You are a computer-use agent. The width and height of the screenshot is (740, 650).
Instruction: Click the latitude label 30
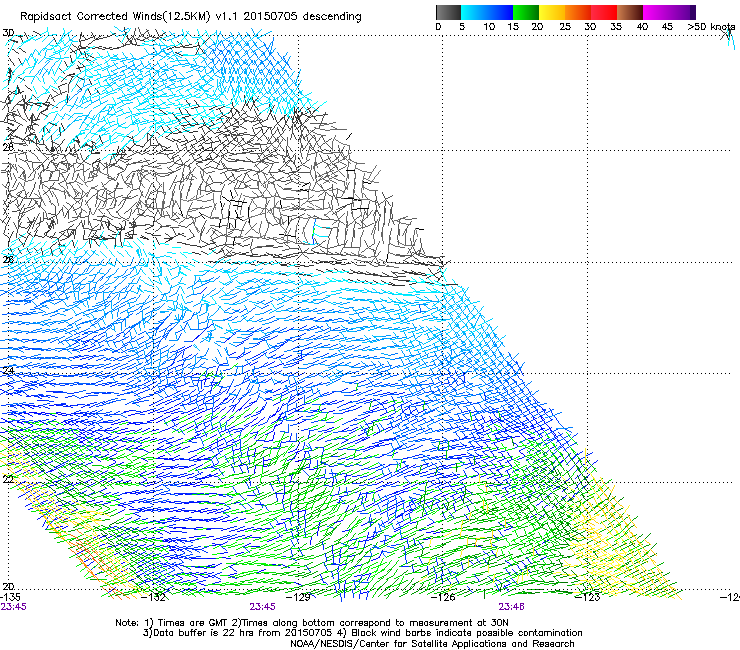[x=8, y=33]
